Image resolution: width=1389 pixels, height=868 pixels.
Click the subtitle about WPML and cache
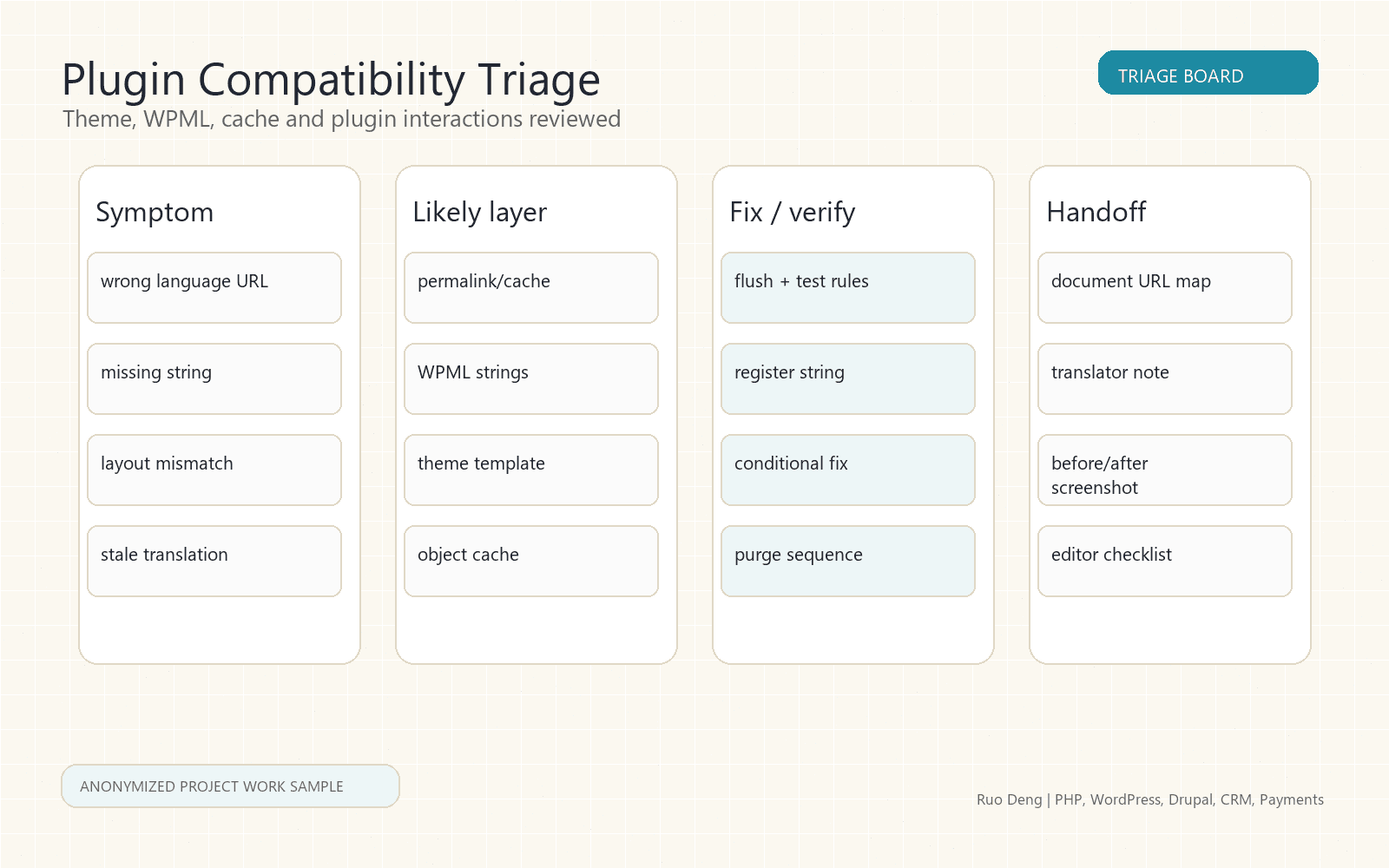tap(342, 119)
